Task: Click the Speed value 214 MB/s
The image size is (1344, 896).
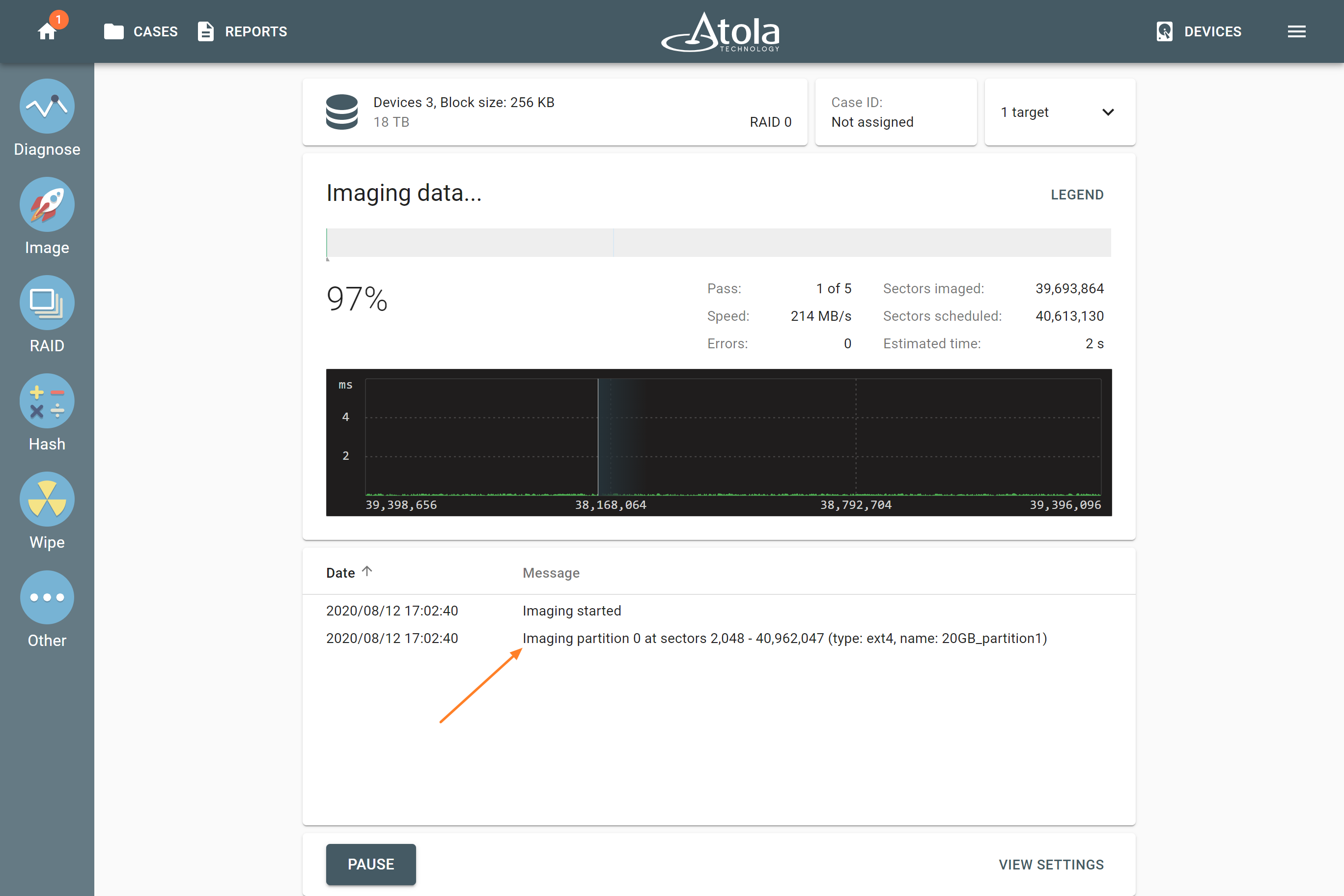Action: point(820,315)
